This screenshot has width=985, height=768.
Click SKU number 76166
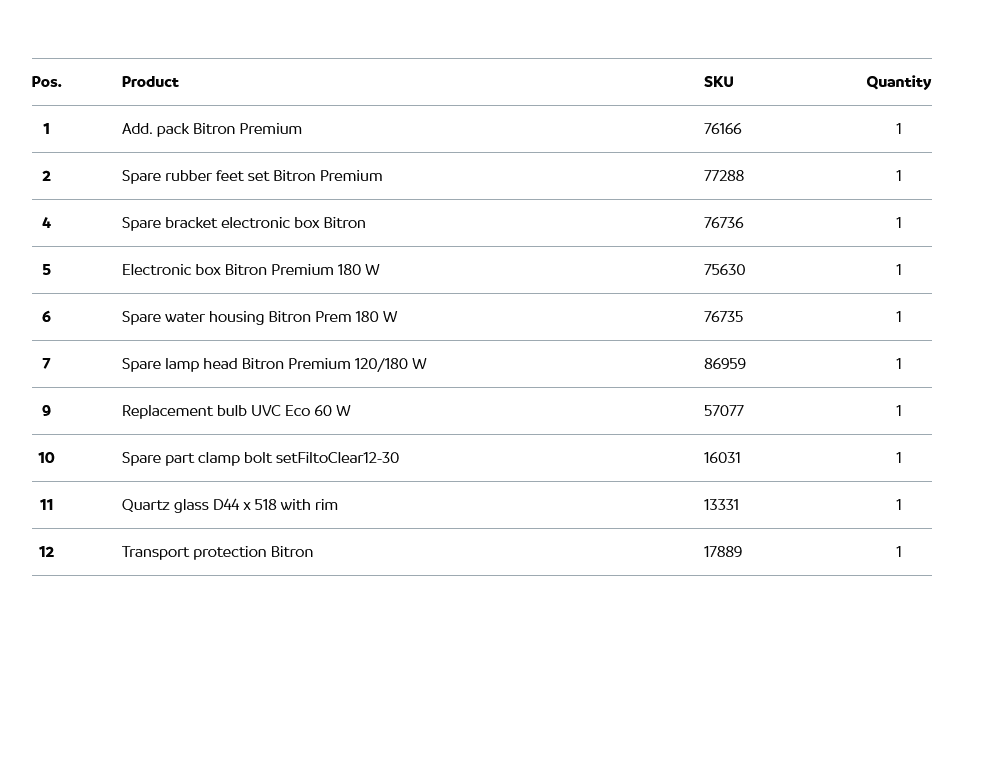click(x=722, y=129)
